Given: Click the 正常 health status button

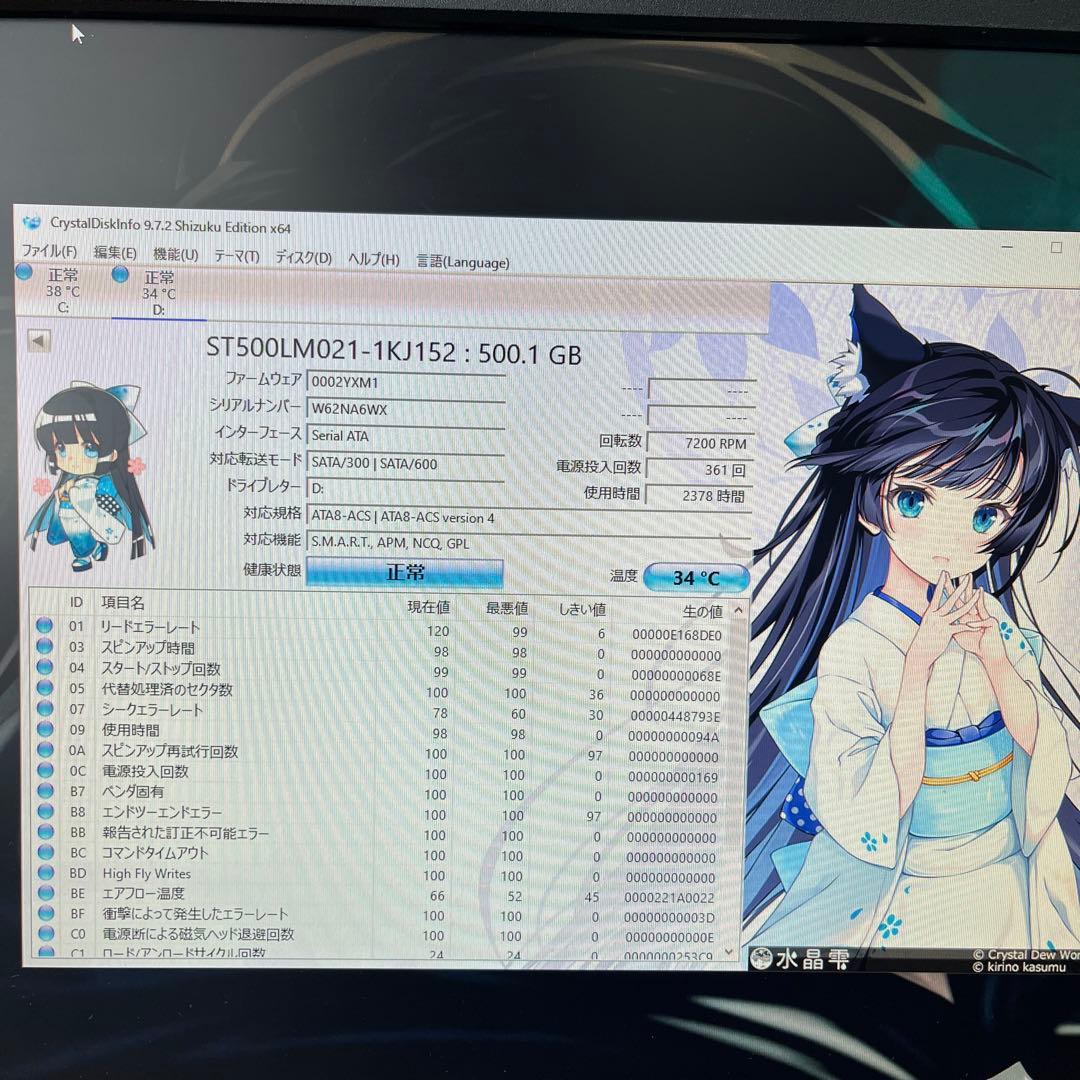Looking at the screenshot, I should (407, 570).
